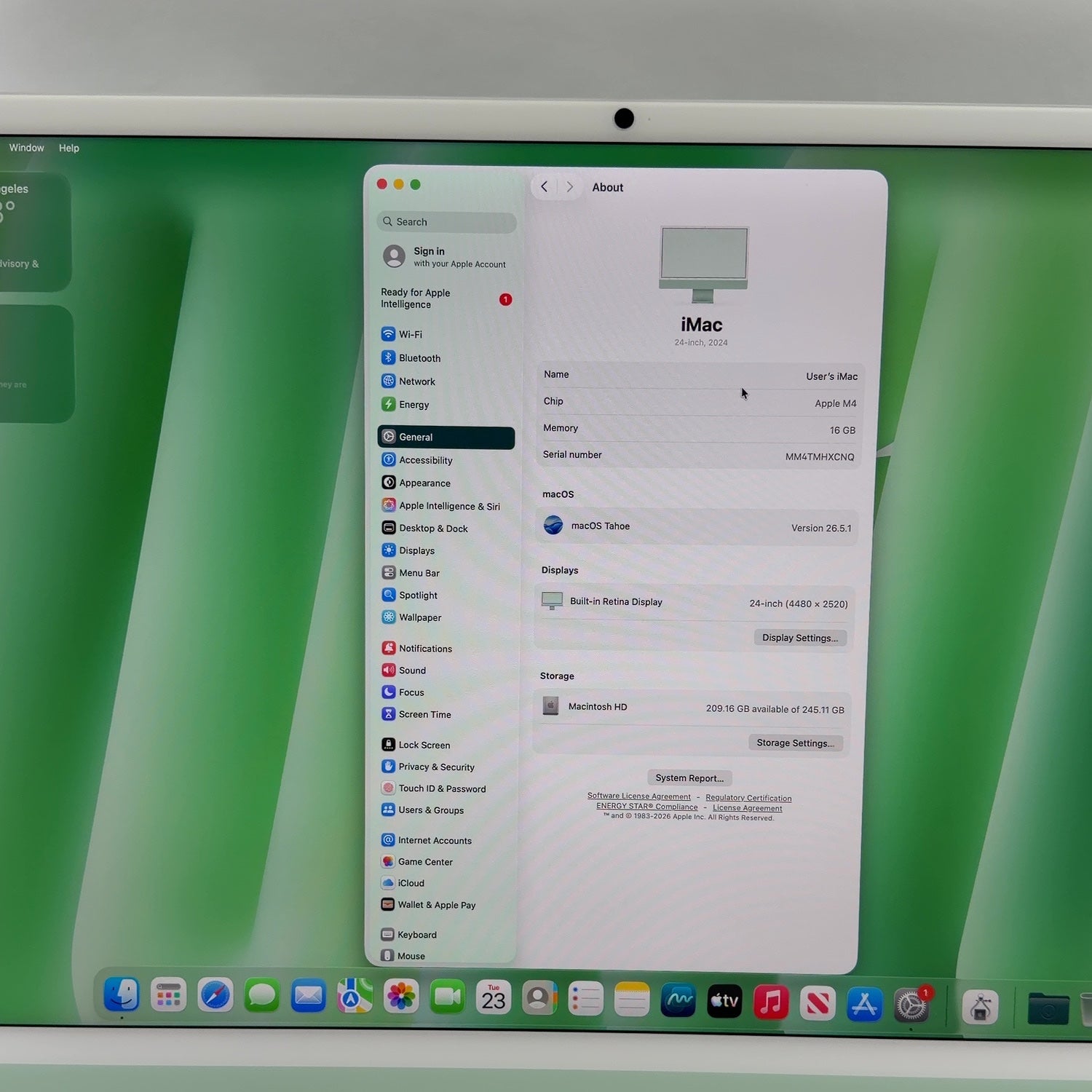
Task: Open Keyboard settings
Action: pos(409,935)
